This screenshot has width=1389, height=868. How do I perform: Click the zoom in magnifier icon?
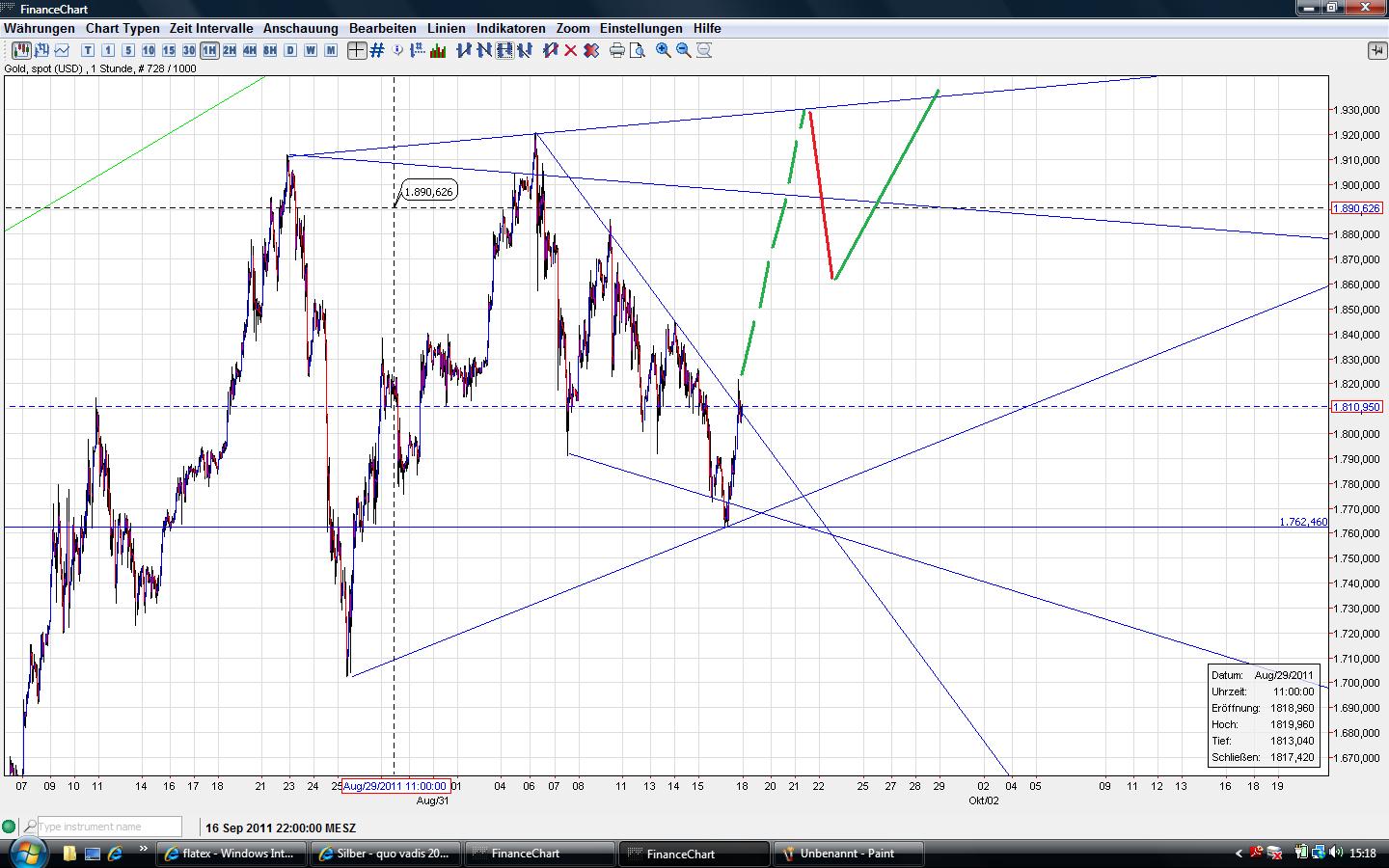click(x=664, y=50)
